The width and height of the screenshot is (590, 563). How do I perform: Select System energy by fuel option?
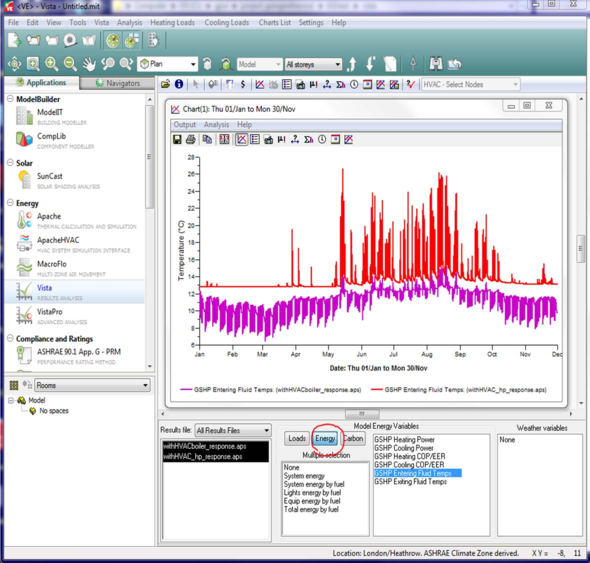[x=314, y=484]
